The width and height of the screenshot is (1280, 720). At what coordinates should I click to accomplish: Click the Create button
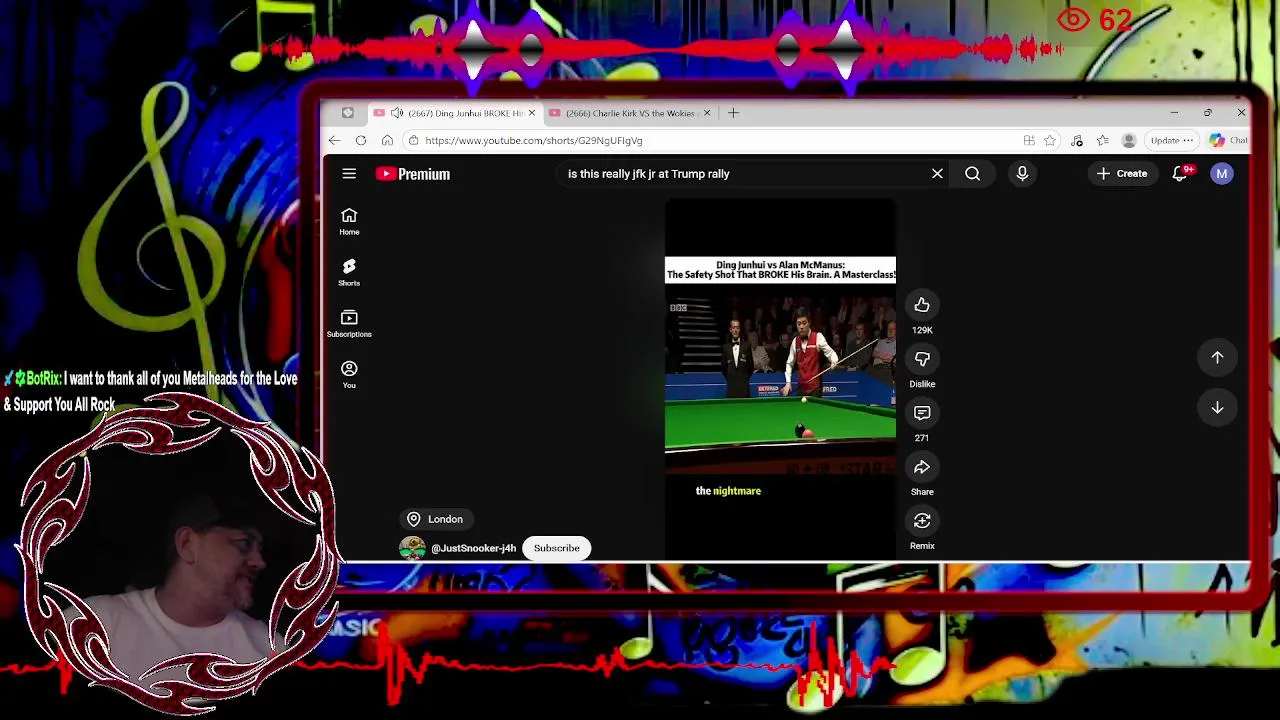point(1122,174)
